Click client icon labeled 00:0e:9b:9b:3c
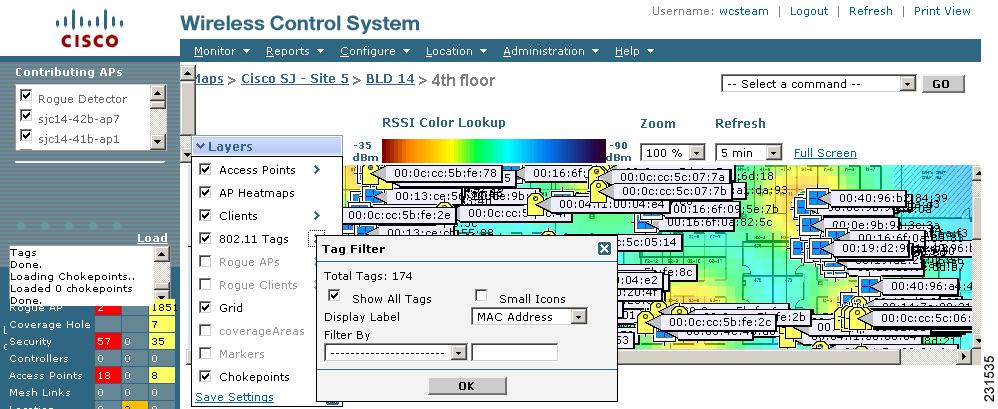The width and height of the screenshot is (998, 409). [x=810, y=225]
